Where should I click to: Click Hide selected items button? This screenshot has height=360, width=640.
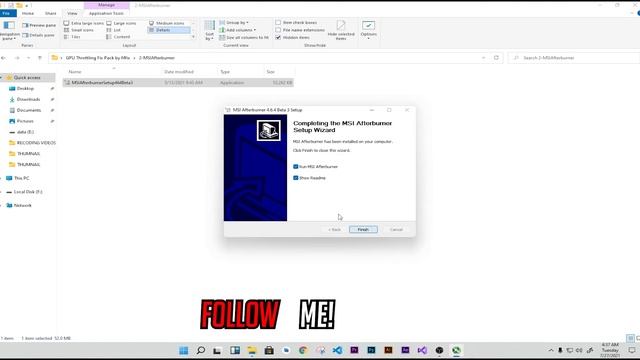tap(341, 30)
